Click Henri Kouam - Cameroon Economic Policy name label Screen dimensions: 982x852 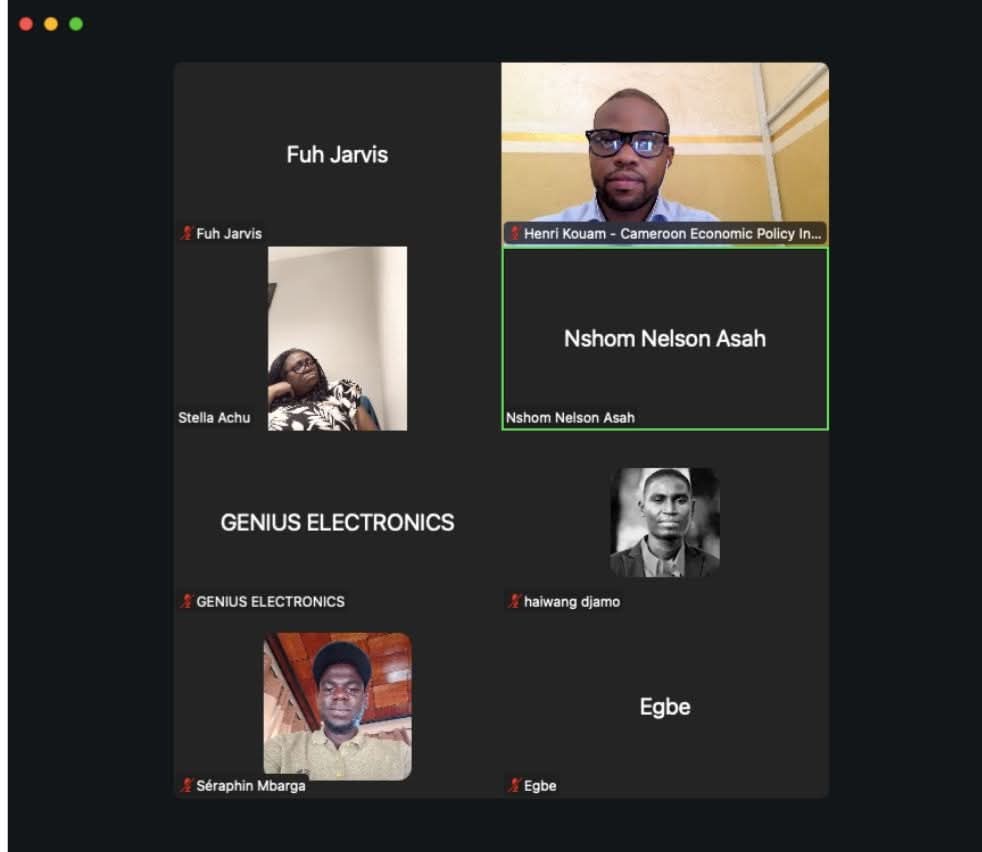pos(672,234)
